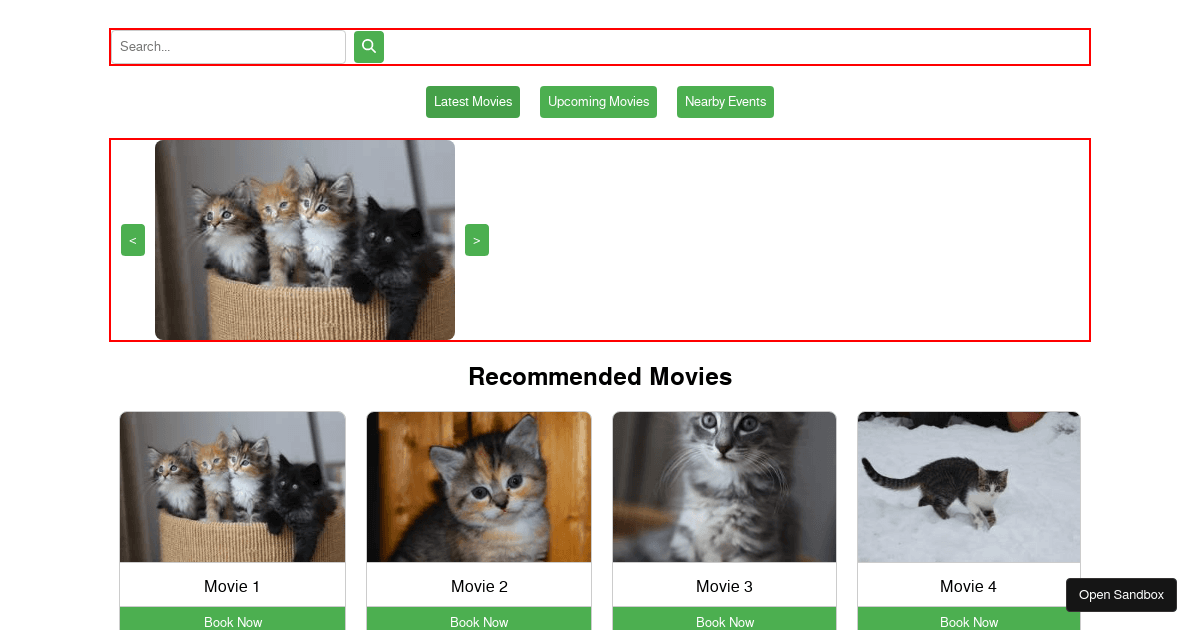View the Movie 4 snow cat poster
The height and width of the screenshot is (630, 1200).
click(x=968, y=487)
